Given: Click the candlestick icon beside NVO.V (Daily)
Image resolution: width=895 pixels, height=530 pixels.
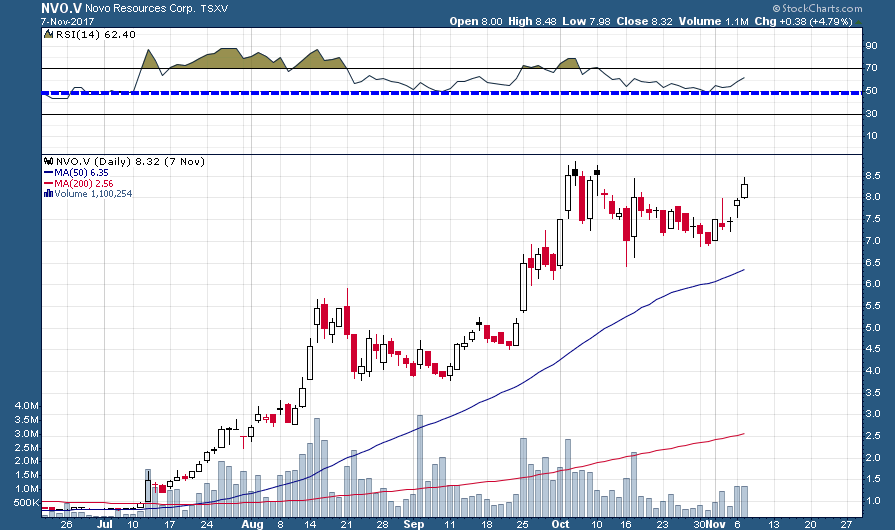Looking at the screenshot, I should 49,161.
